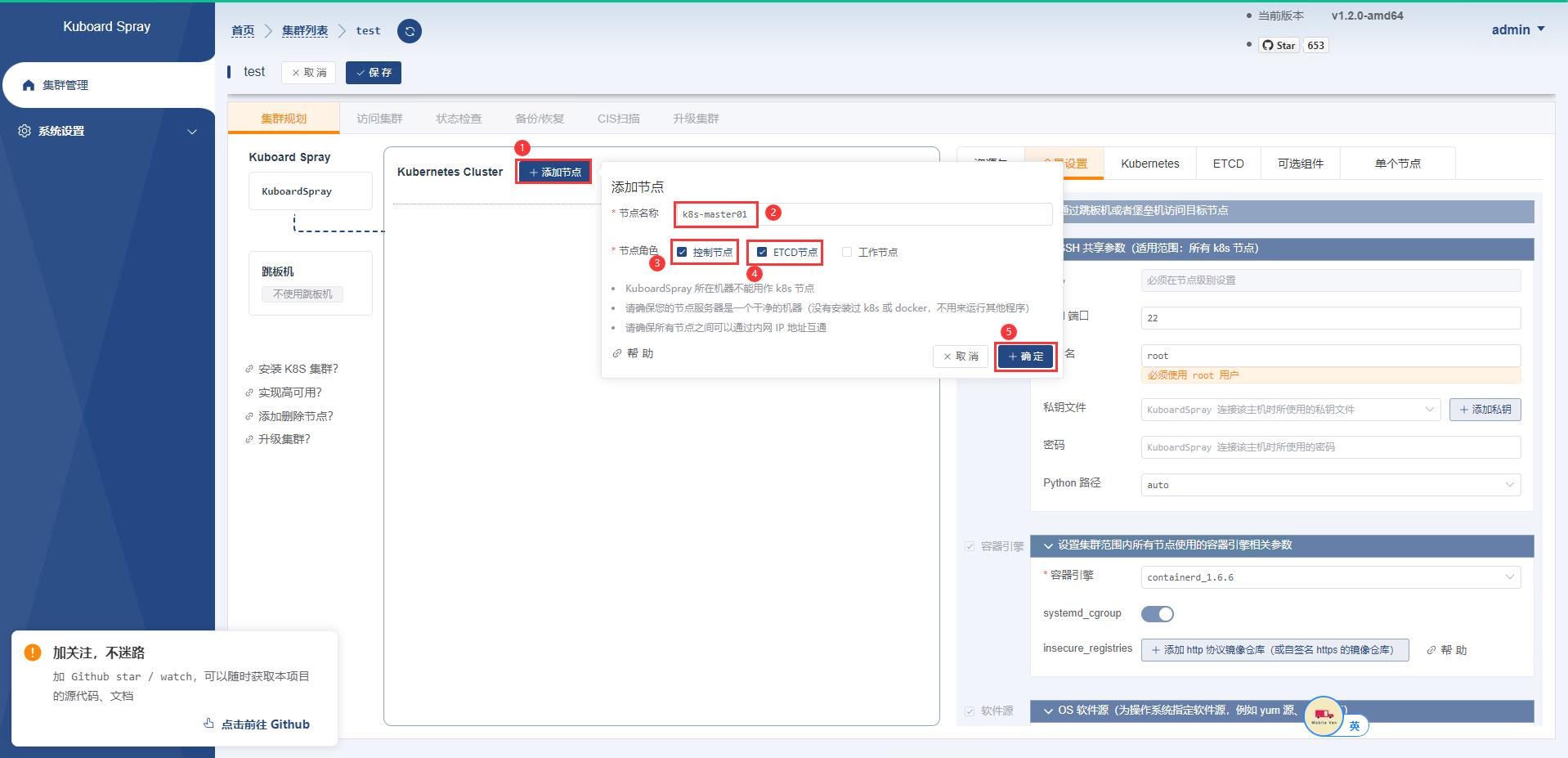The width and height of the screenshot is (1568, 758).
Task: Open 集群管理 in the sidebar
Action: click(x=108, y=85)
